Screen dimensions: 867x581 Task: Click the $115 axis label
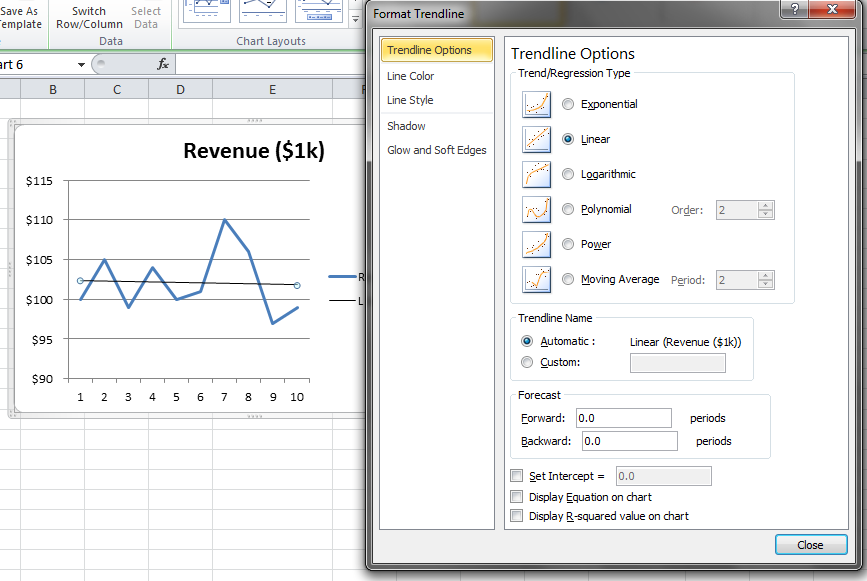click(x=39, y=181)
